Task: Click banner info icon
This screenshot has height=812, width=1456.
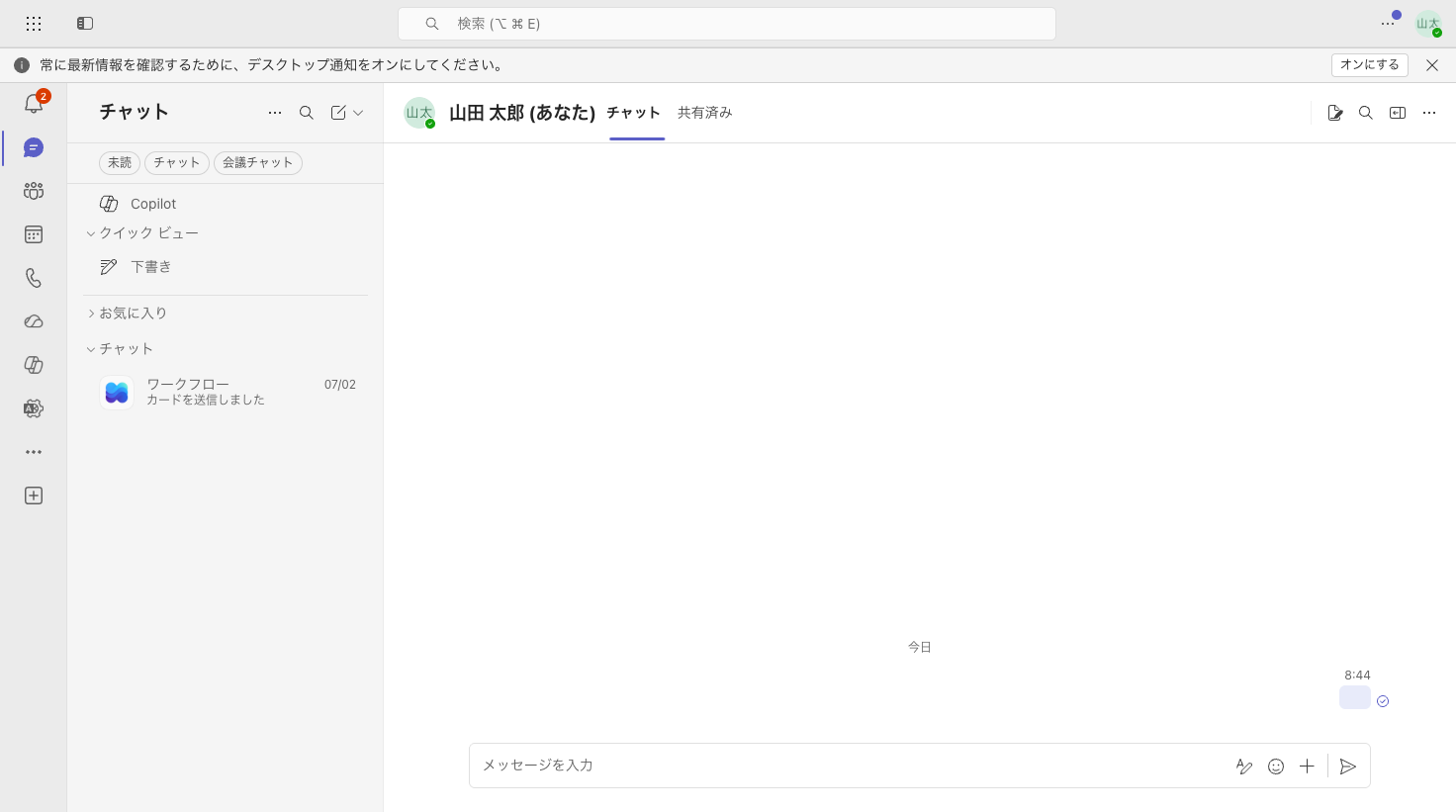Action: coord(22,65)
